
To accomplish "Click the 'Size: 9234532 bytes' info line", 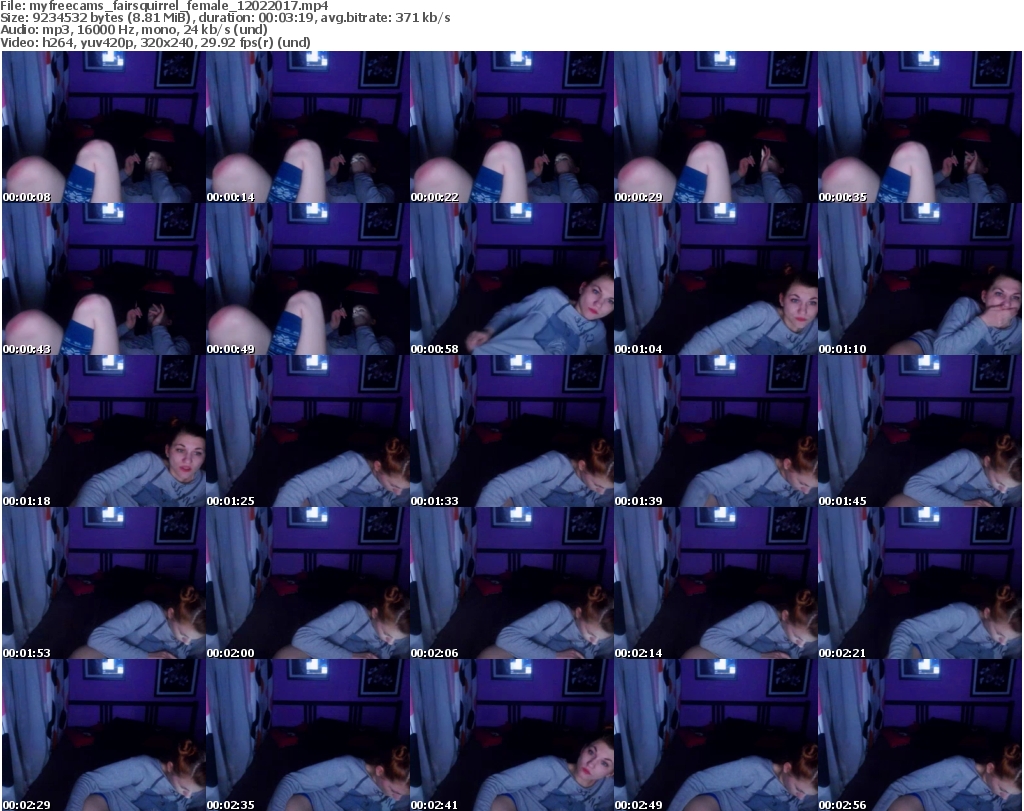I will [225, 18].
